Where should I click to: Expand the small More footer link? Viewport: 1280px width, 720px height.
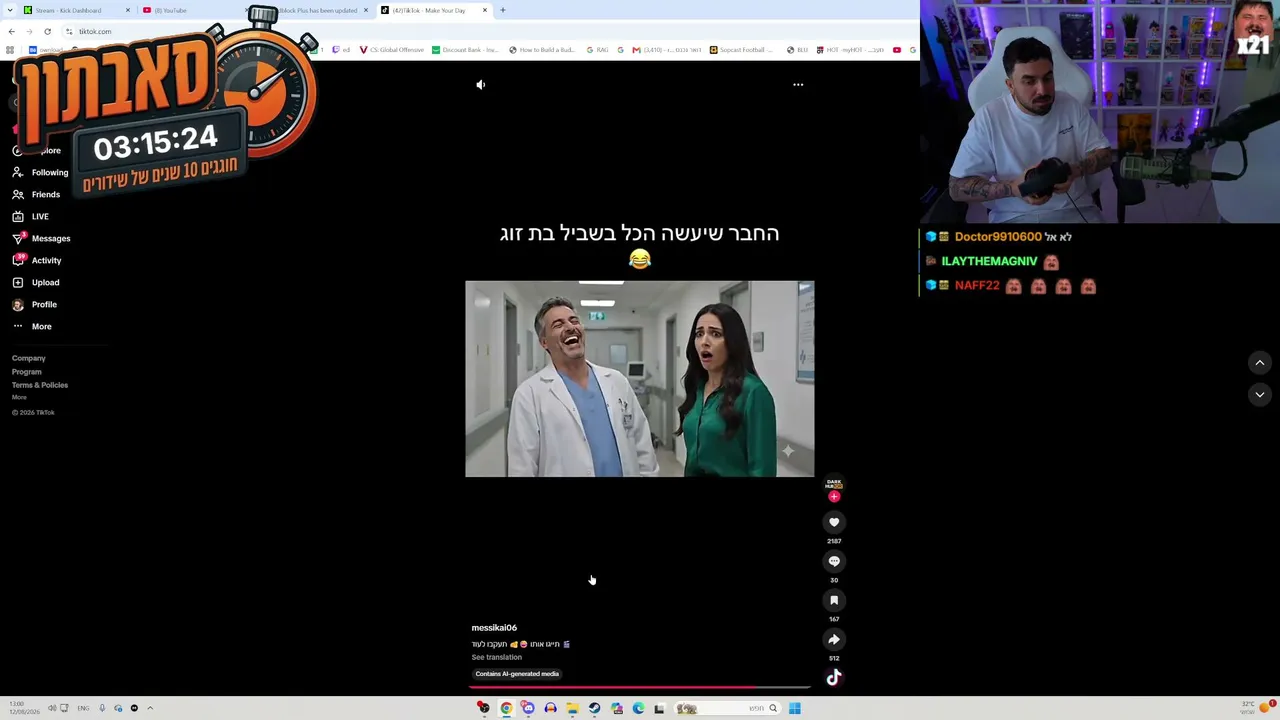(x=19, y=397)
